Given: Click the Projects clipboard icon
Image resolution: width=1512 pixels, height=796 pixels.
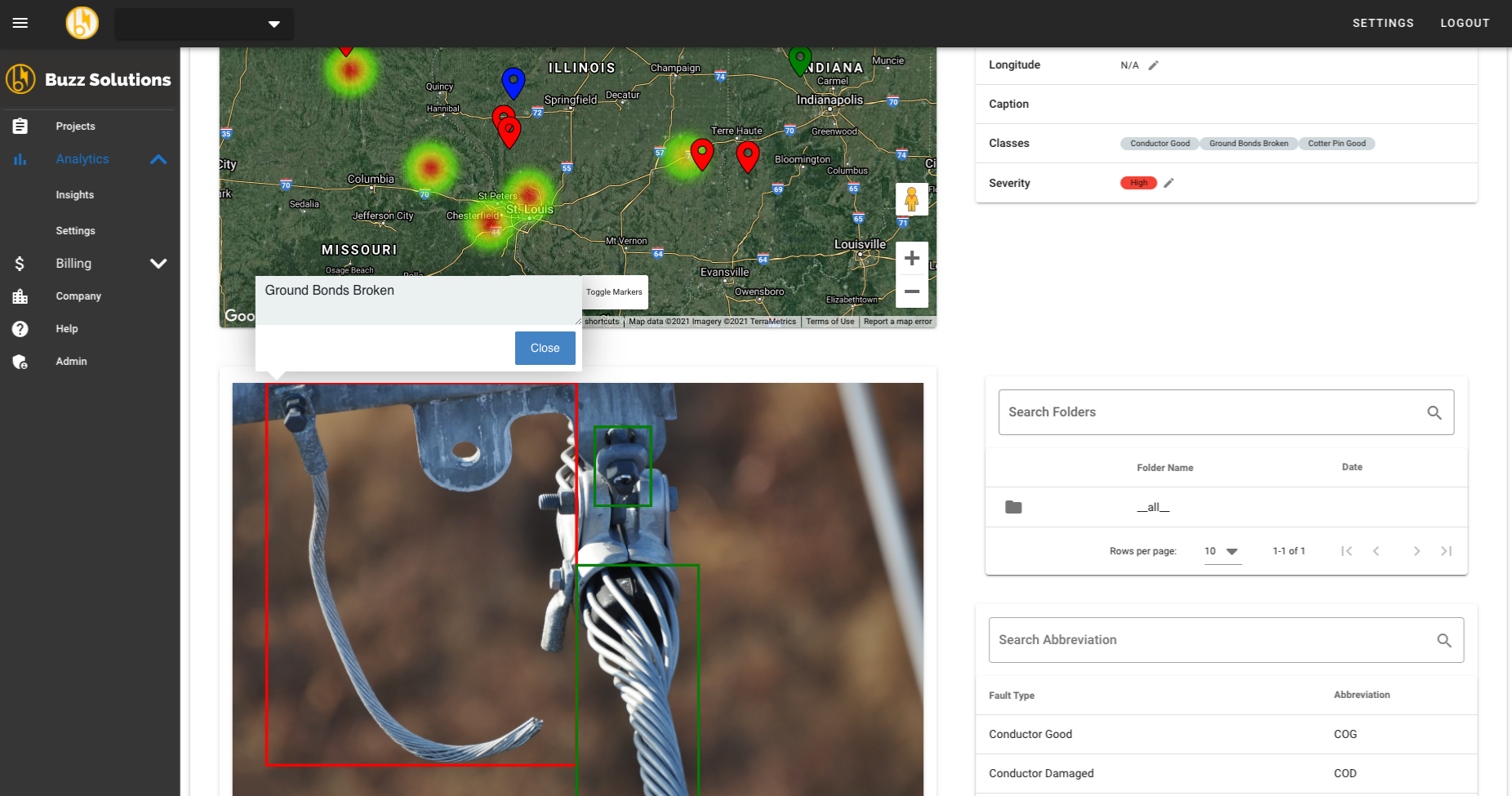Looking at the screenshot, I should (20, 127).
